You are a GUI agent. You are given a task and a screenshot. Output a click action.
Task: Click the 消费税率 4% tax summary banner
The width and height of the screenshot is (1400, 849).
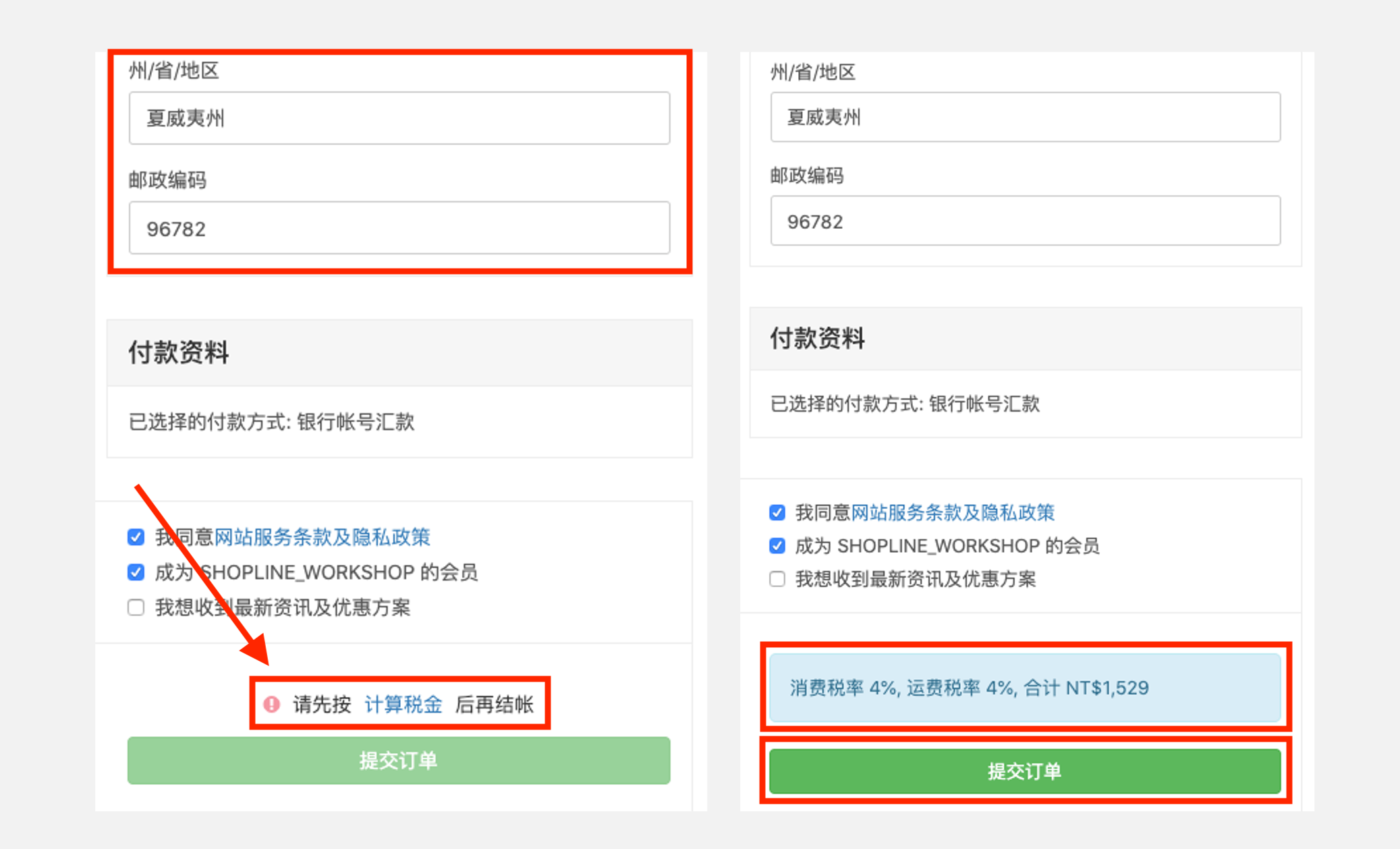click(x=1025, y=688)
